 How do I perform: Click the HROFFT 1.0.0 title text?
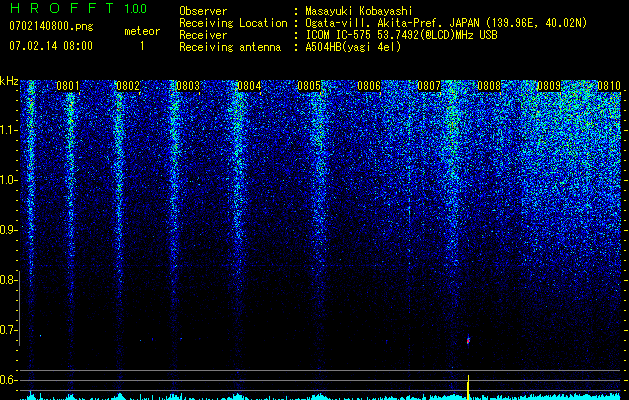click(78, 8)
